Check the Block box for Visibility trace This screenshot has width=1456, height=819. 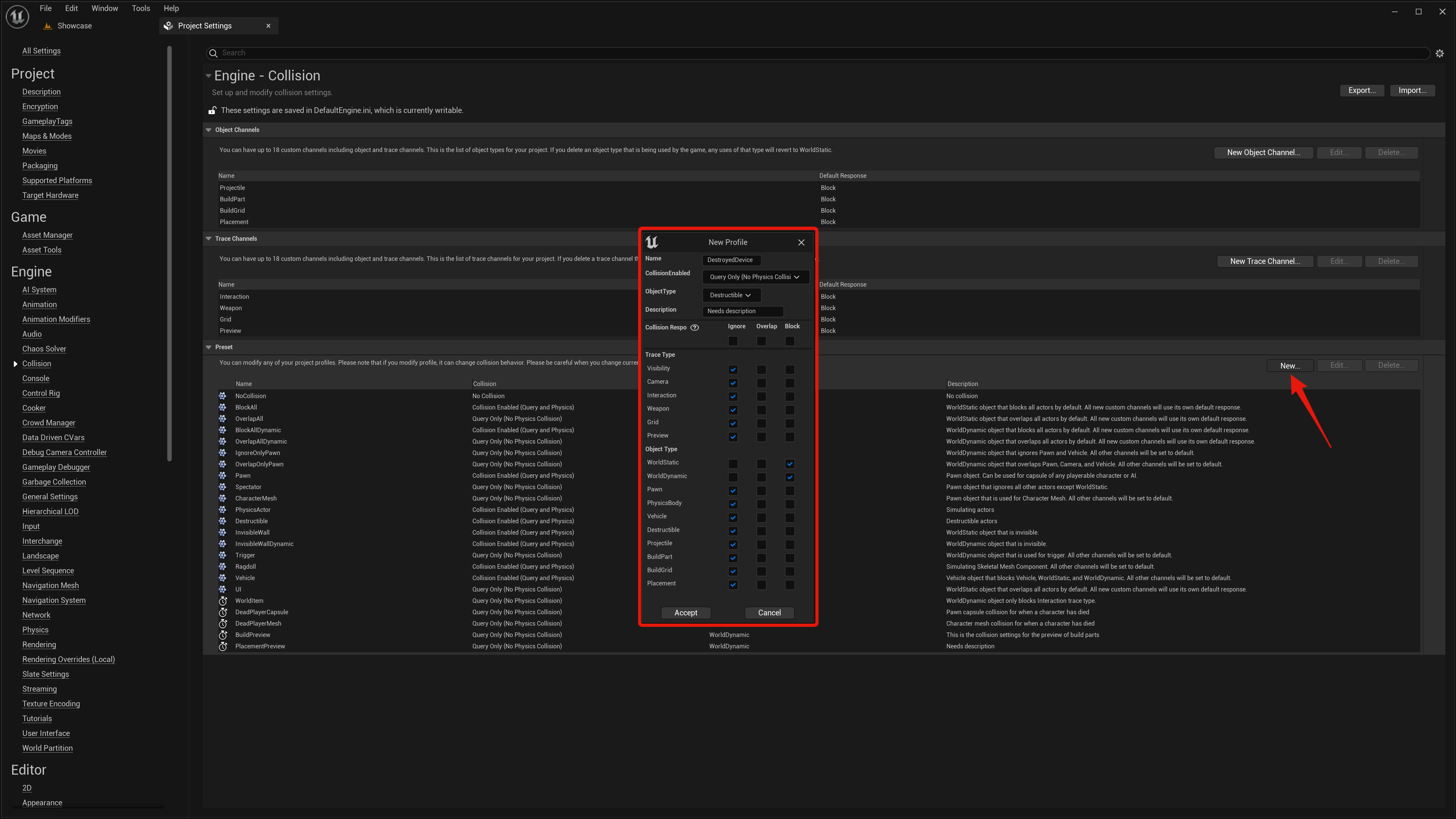pos(789,370)
